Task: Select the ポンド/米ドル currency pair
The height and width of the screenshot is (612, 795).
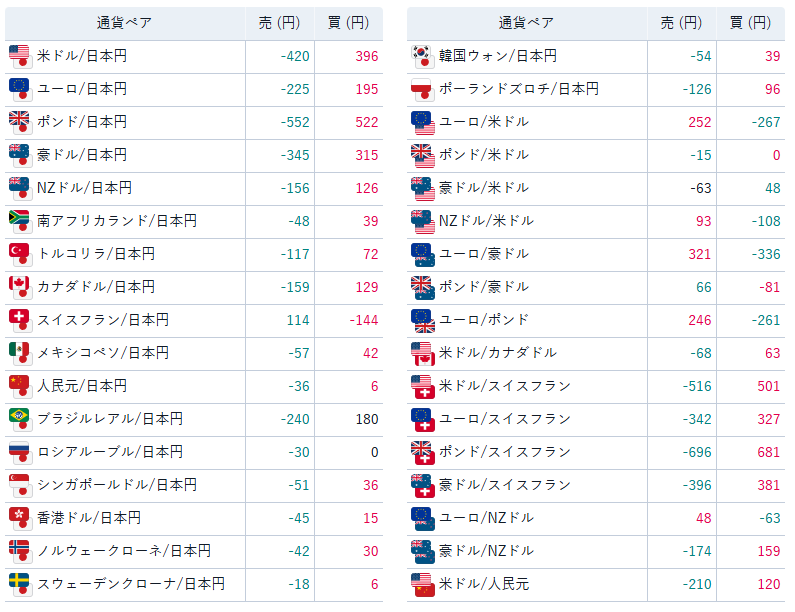Action: pyautogui.click(x=483, y=155)
